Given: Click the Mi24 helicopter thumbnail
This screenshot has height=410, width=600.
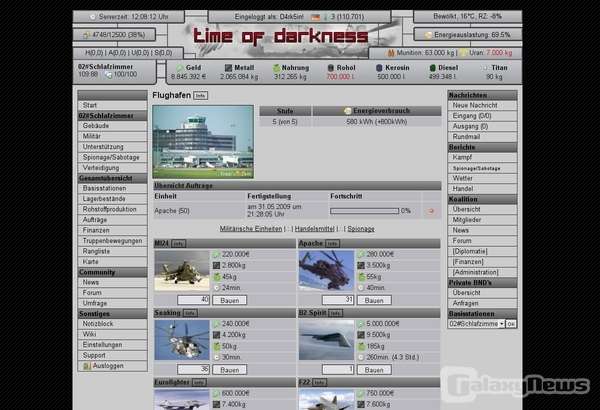Looking at the screenshot, I should point(182,270).
